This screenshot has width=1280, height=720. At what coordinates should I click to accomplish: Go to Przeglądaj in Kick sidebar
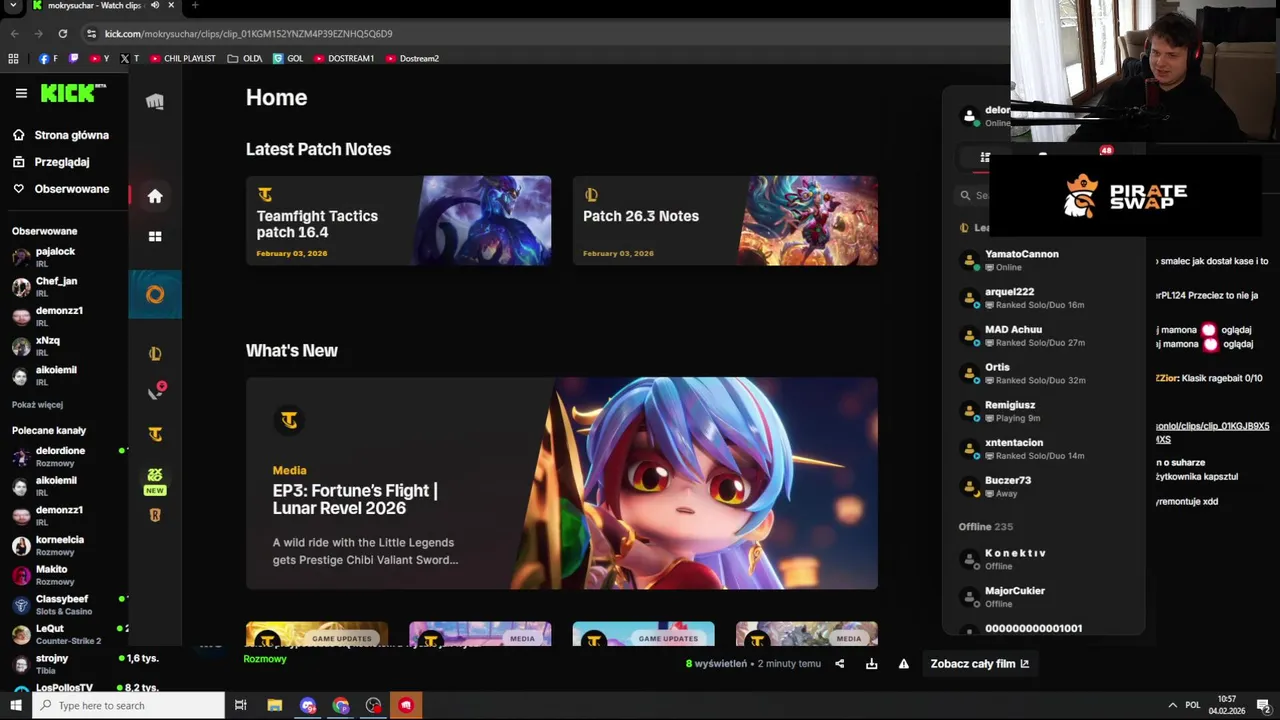click(x=51, y=162)
